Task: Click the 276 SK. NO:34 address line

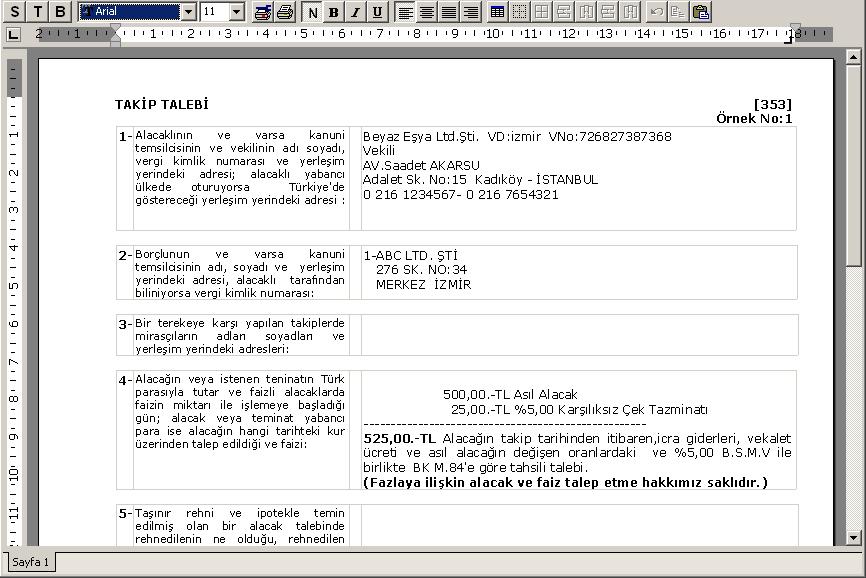Action: pyautogui.click(x=421, y=270)
